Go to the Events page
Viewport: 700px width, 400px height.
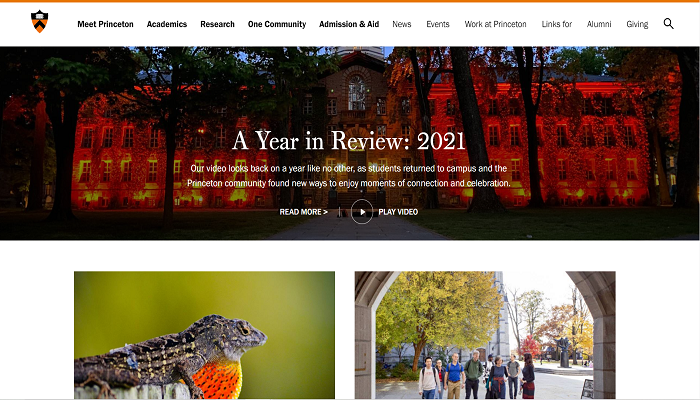point(438,24)
